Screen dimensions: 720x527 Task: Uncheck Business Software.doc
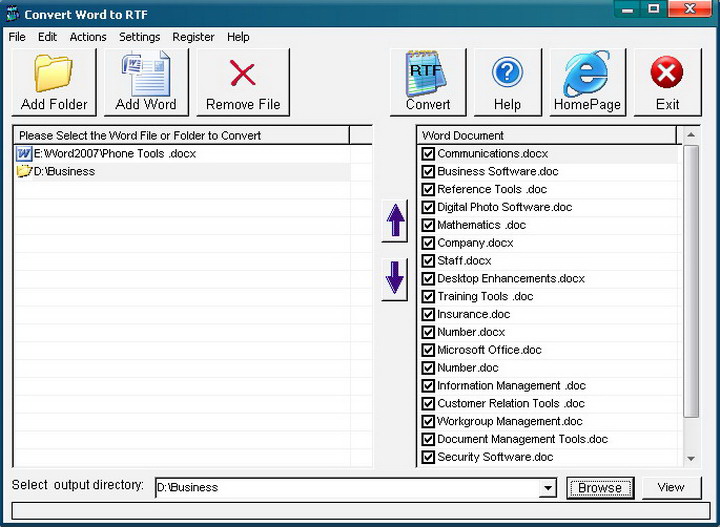(428, 171)
